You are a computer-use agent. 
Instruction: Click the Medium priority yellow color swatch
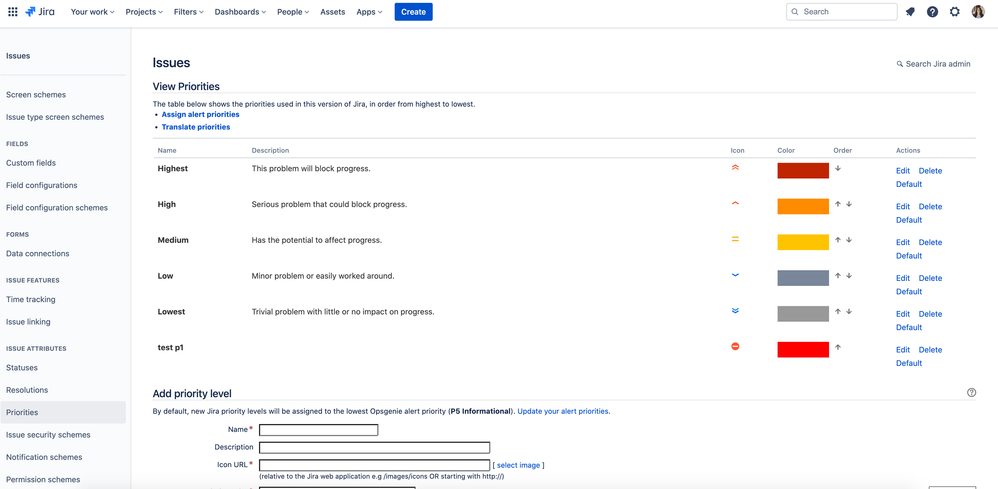coord(803,242)
